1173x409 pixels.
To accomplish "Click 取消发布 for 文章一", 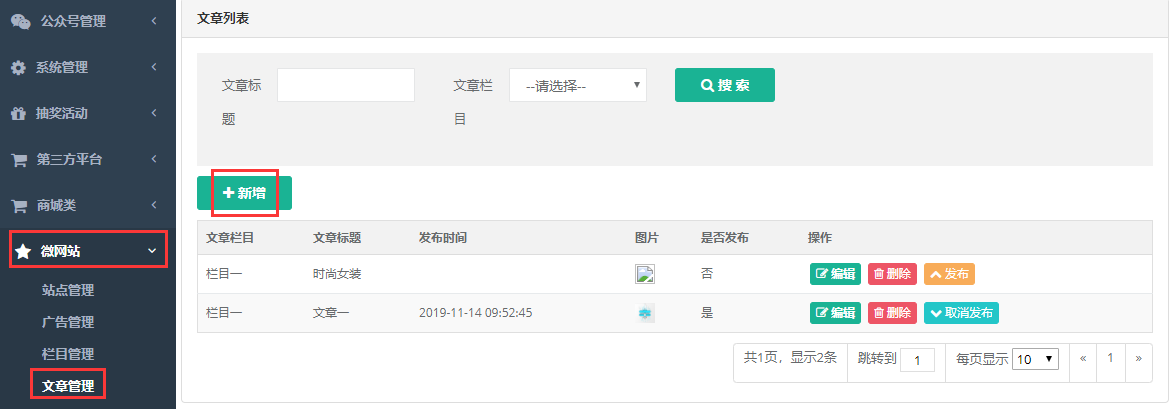I will tap(961, 313).
